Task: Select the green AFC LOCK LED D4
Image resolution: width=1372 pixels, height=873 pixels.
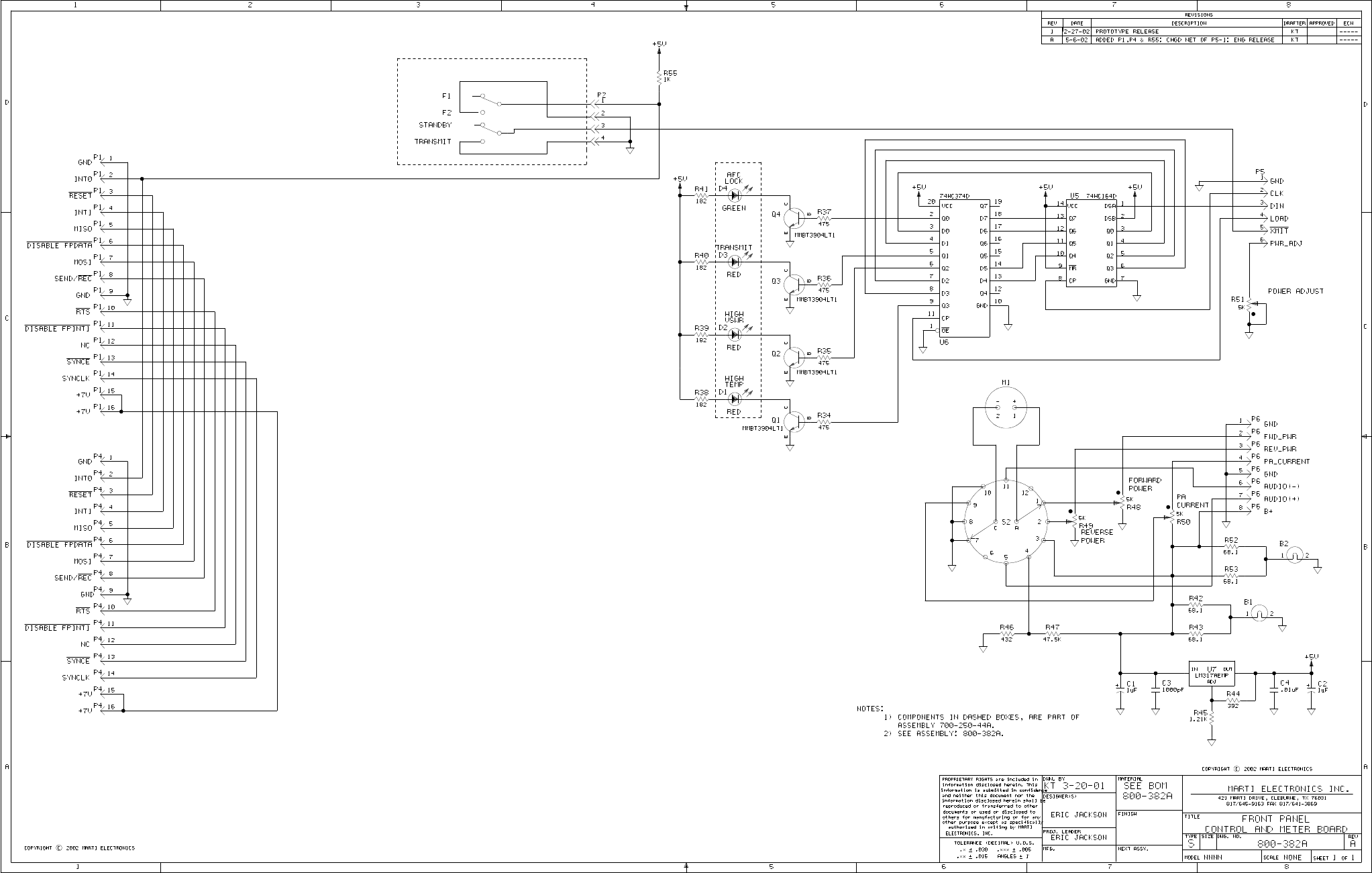Action: point(735,195)
